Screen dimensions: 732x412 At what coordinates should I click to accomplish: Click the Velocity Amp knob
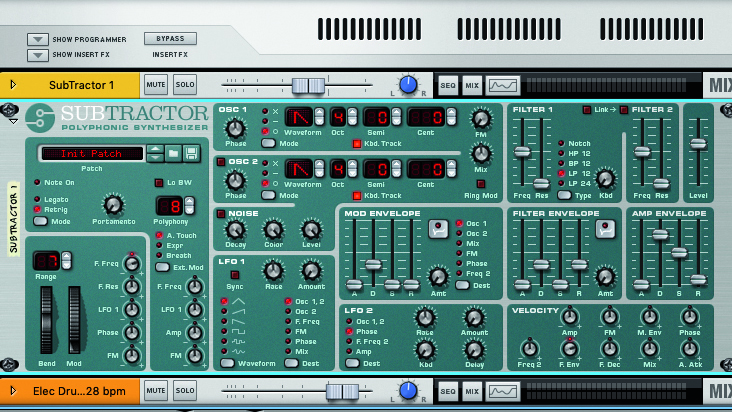click(570, 317)
